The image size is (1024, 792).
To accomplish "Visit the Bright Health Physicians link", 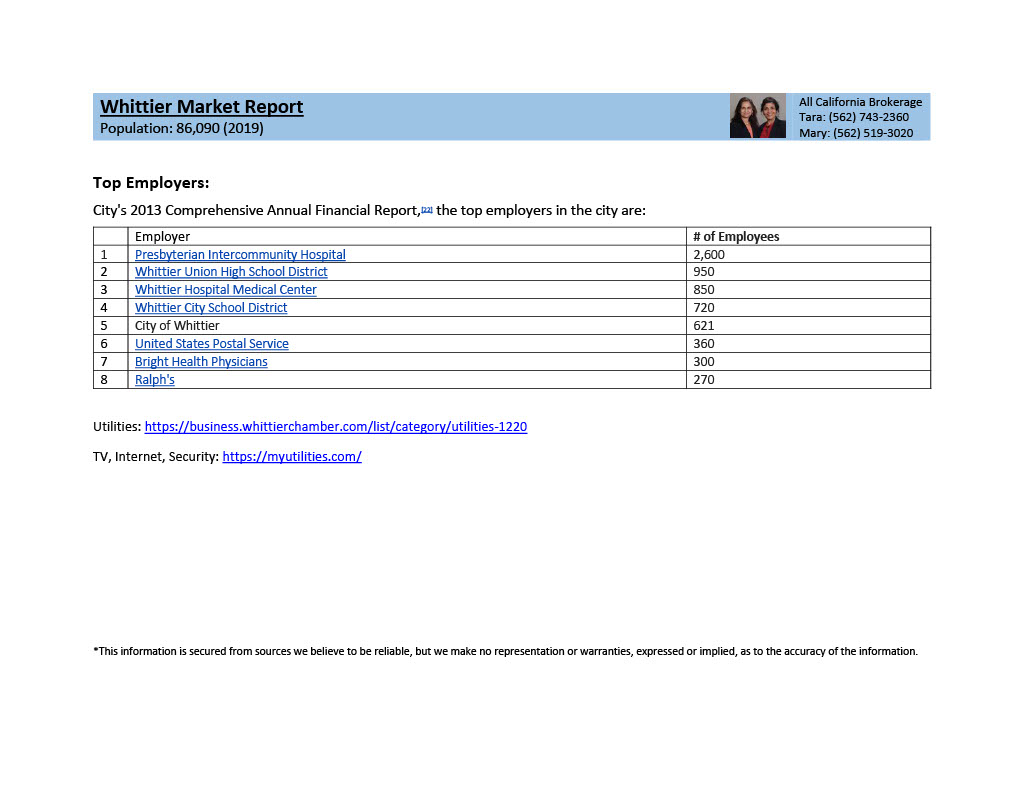I will 201,362.
